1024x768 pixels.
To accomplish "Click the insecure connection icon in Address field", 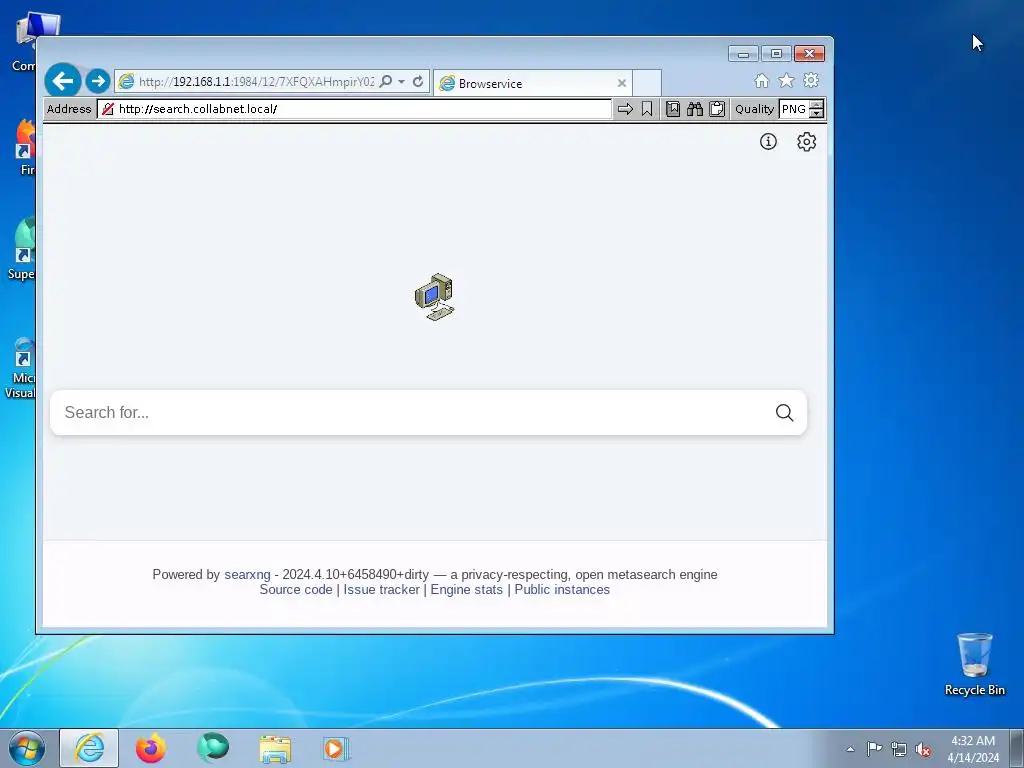I will (x=108, y=109).
